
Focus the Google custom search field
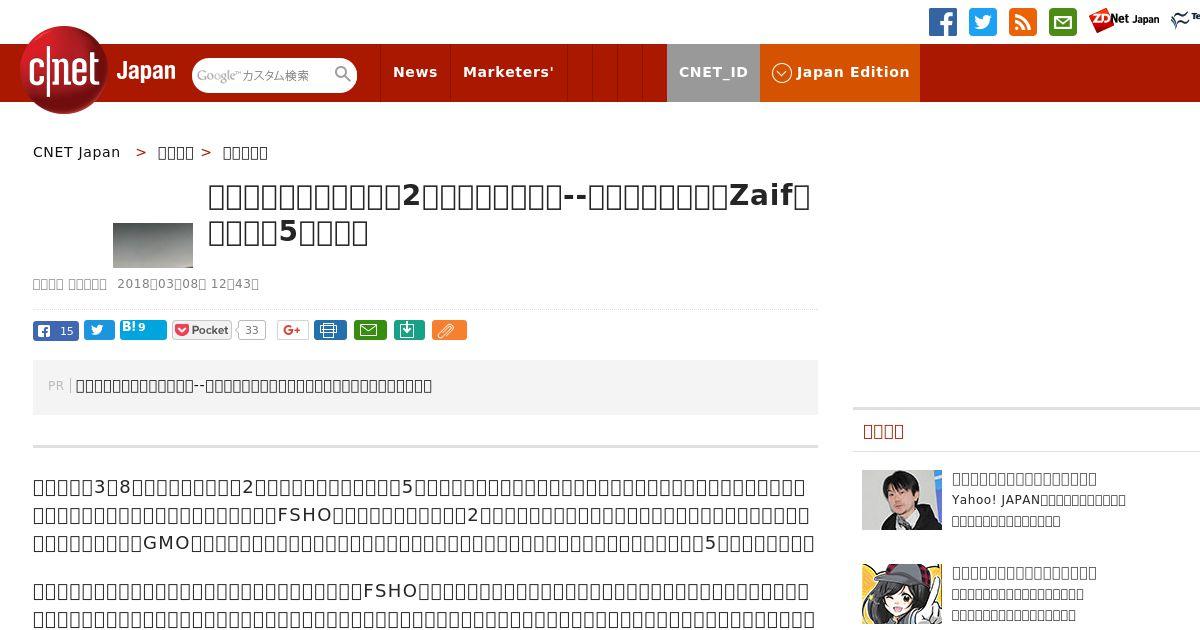pyautogui.click(x=262, y=75)
